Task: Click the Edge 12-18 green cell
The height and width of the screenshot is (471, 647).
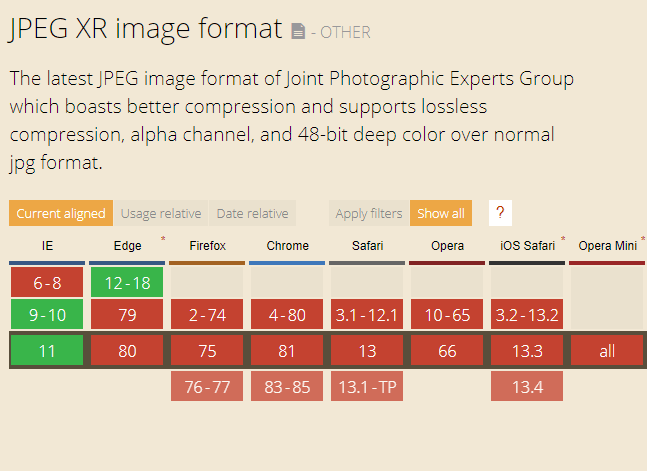Action: [x=127, y=283]
